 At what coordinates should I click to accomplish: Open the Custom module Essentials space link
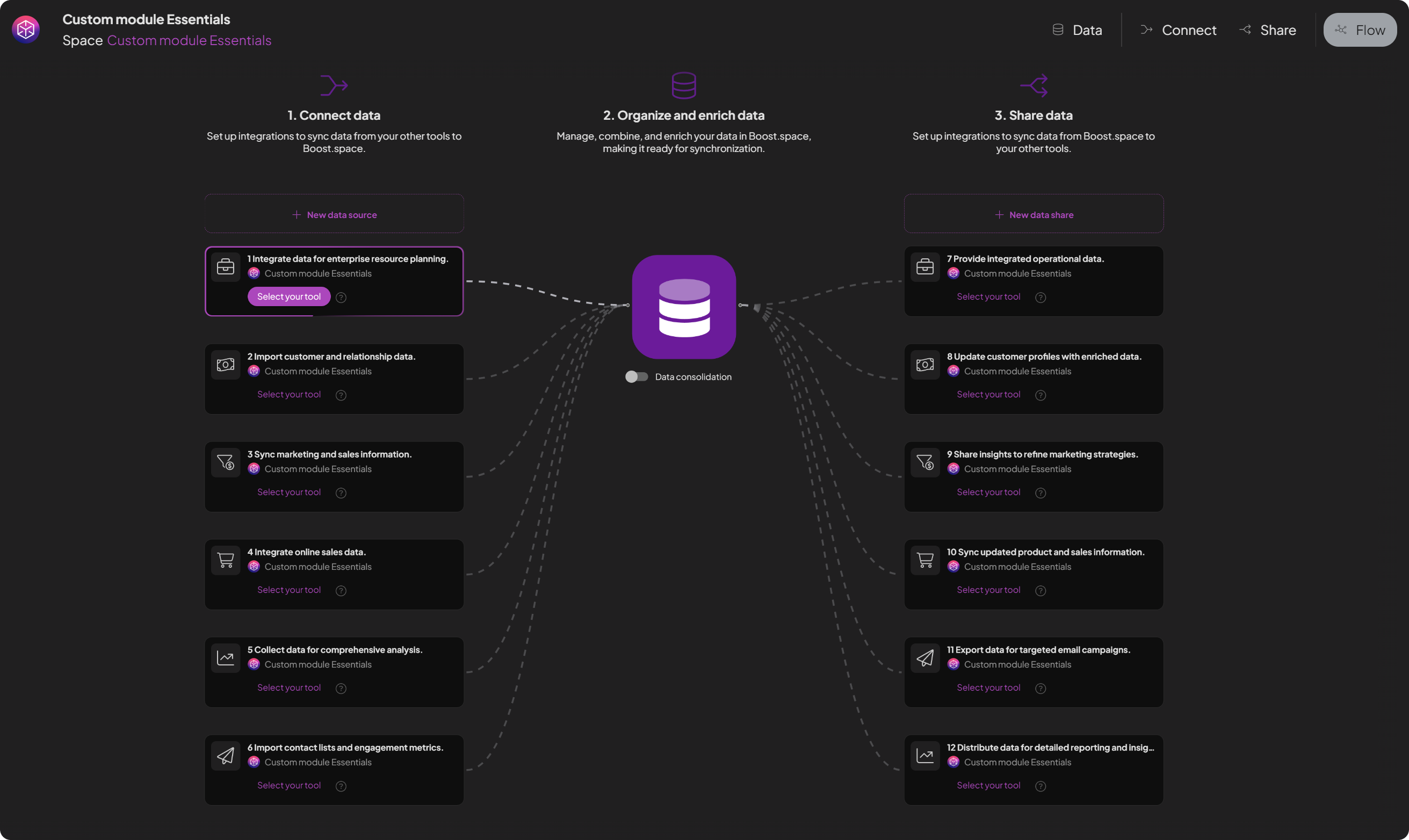pos(189,41)
